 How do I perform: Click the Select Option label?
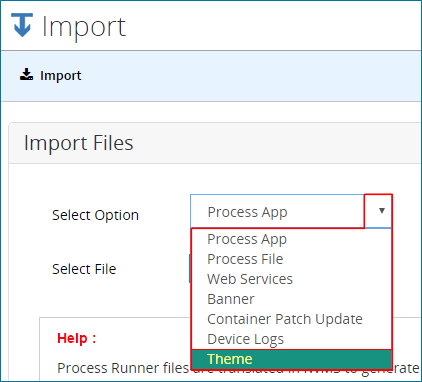click(x=95, y=215)
